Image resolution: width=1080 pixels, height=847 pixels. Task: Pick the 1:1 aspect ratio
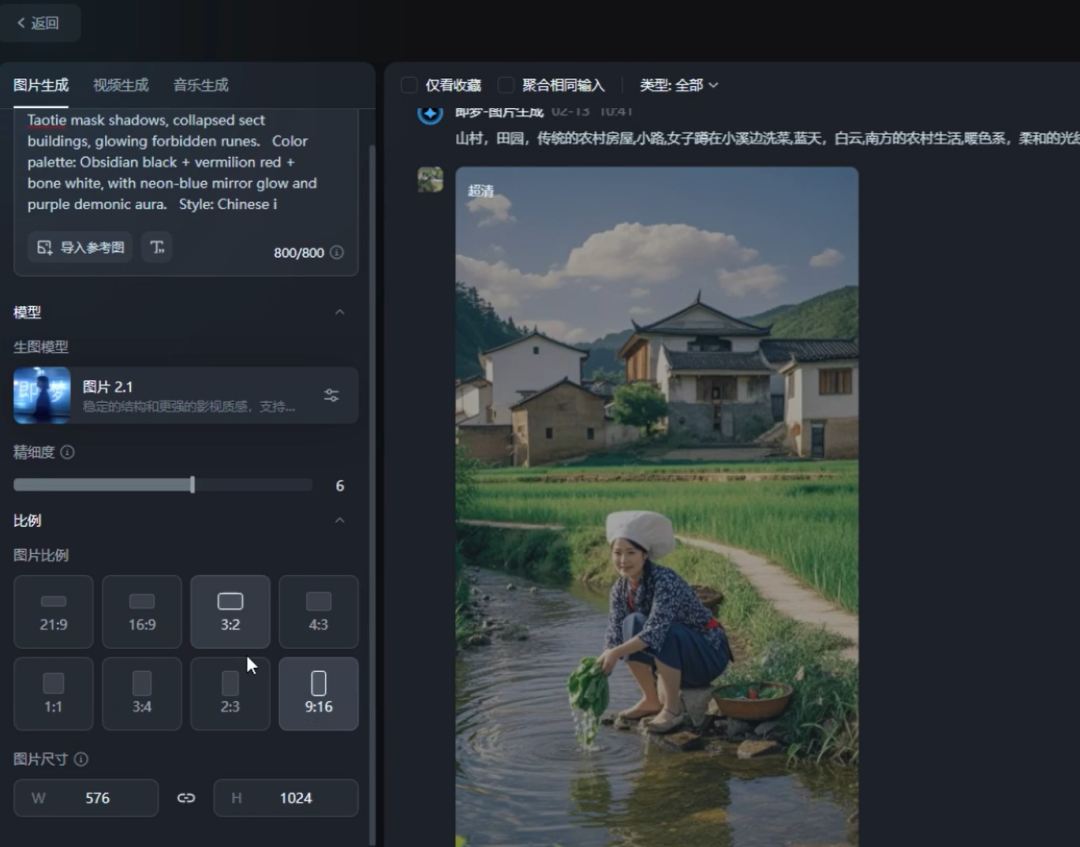[53, 693]
